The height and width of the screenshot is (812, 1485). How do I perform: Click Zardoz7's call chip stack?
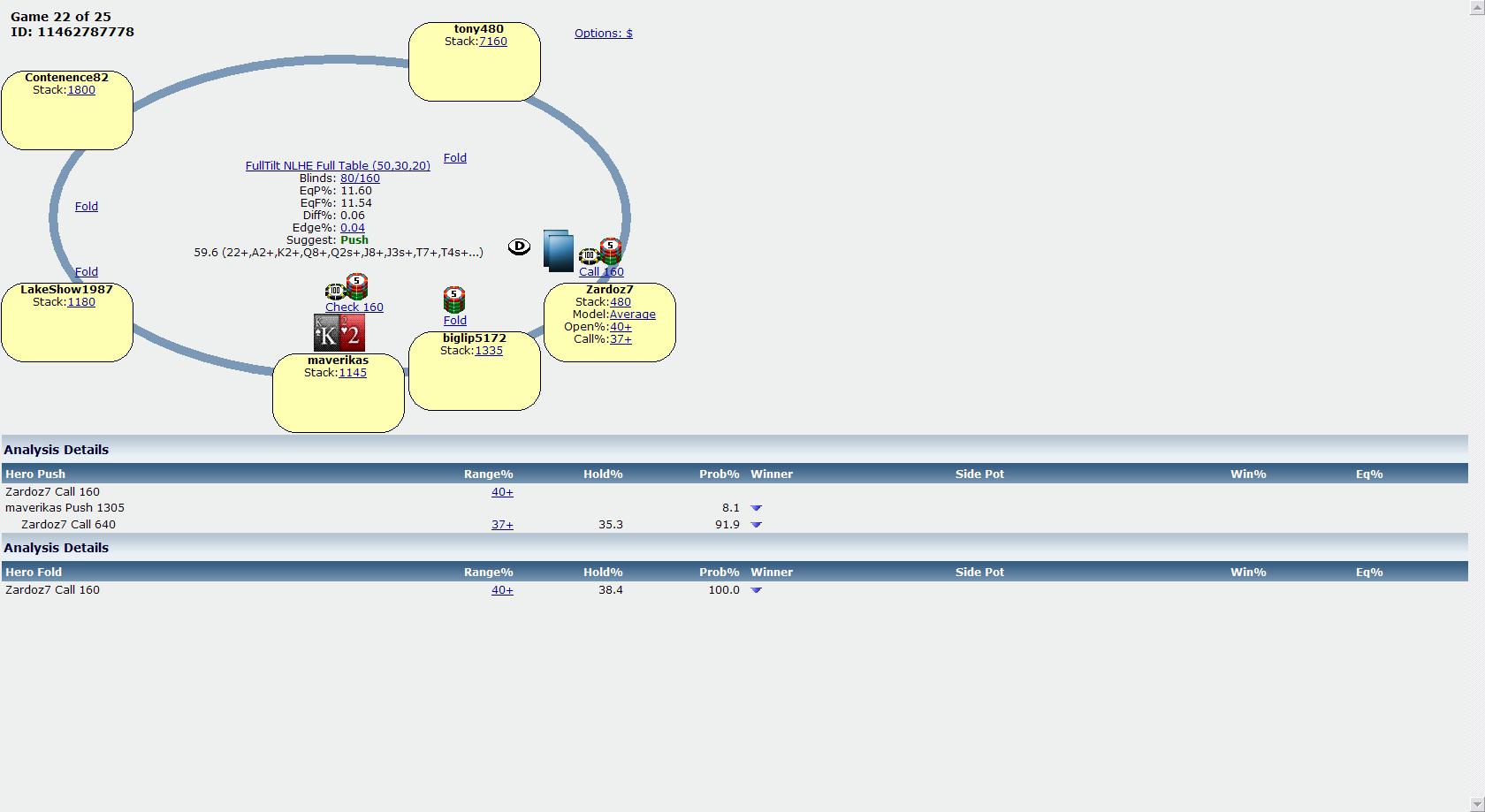[x=601, y=253]
